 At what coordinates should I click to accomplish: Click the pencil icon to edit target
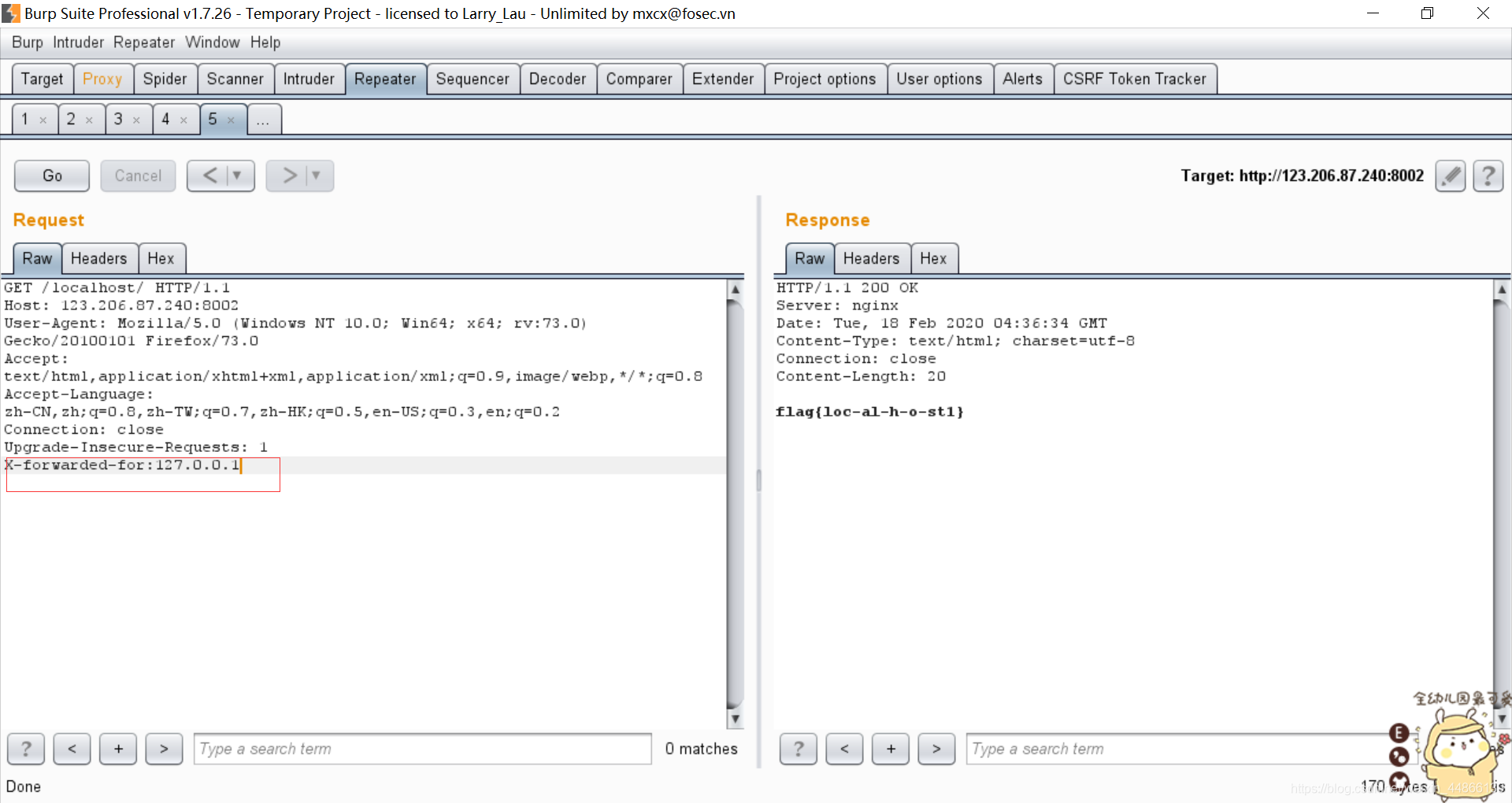tap(1450, 176)
